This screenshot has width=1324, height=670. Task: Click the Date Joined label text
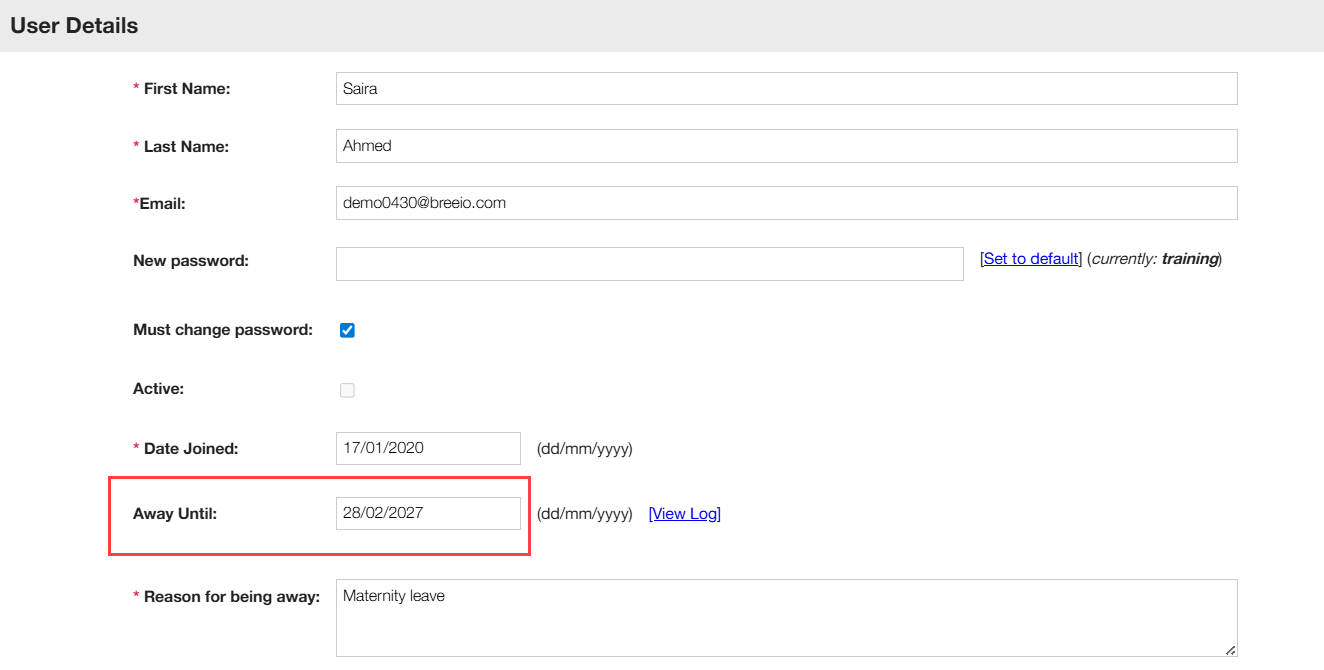[x=191, y=449]
